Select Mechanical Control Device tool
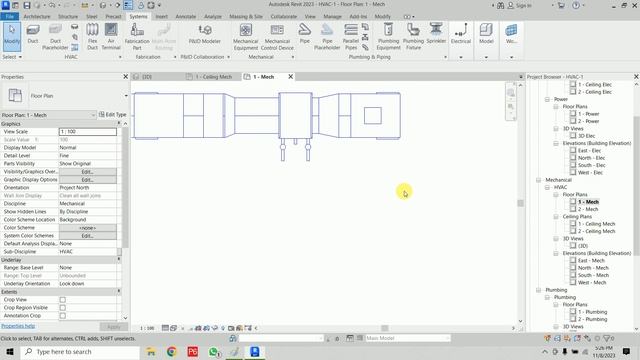 [x=277, y=37]
